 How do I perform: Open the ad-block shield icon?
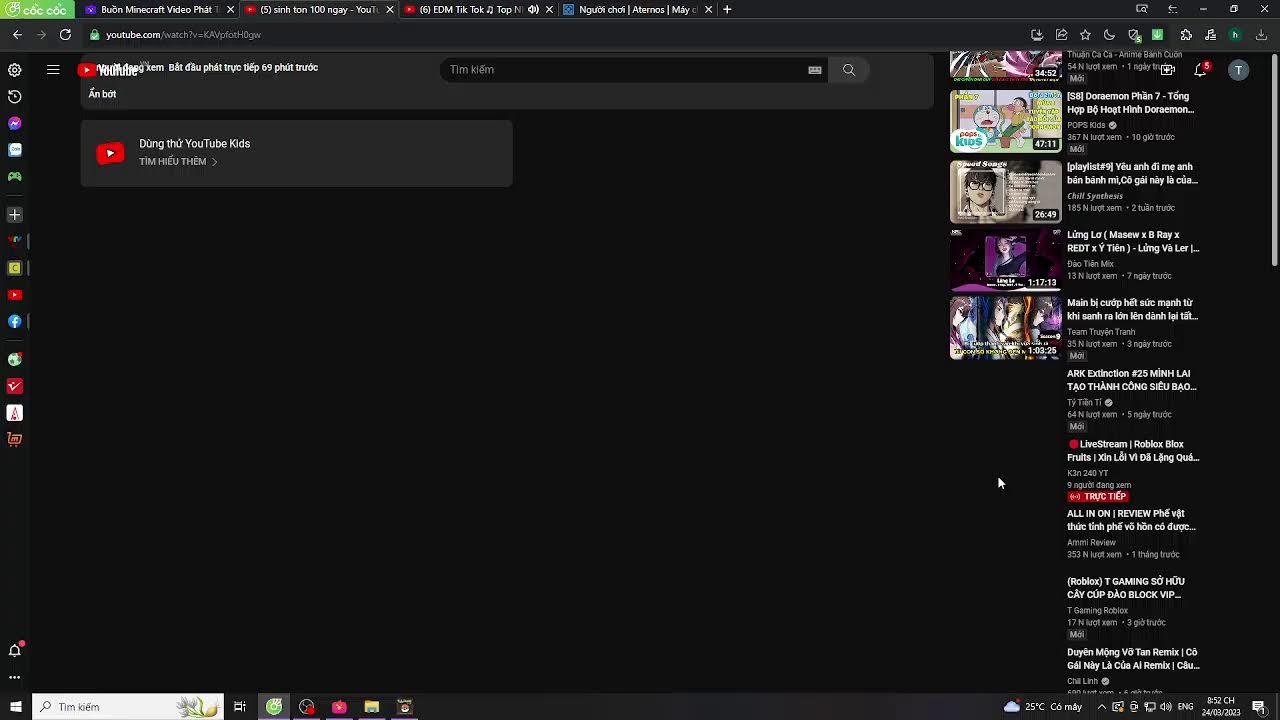click(1134, 35)
